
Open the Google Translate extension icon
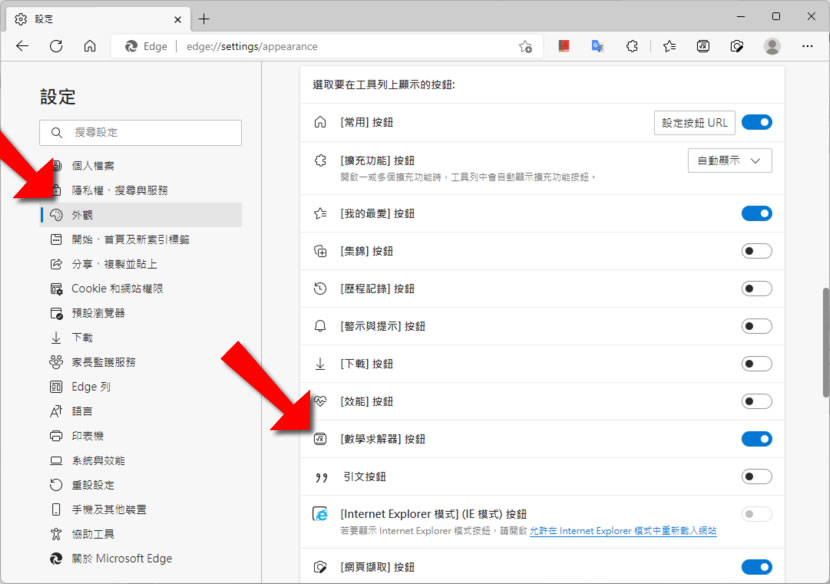[598, 46]
